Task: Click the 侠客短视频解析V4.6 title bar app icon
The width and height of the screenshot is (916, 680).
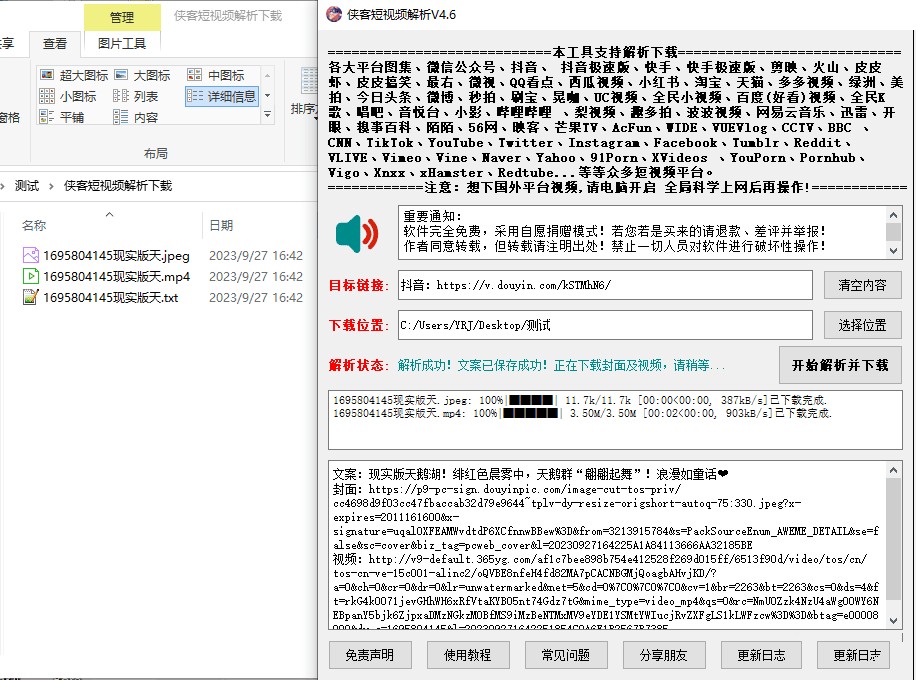Action: tap(334, 14)
